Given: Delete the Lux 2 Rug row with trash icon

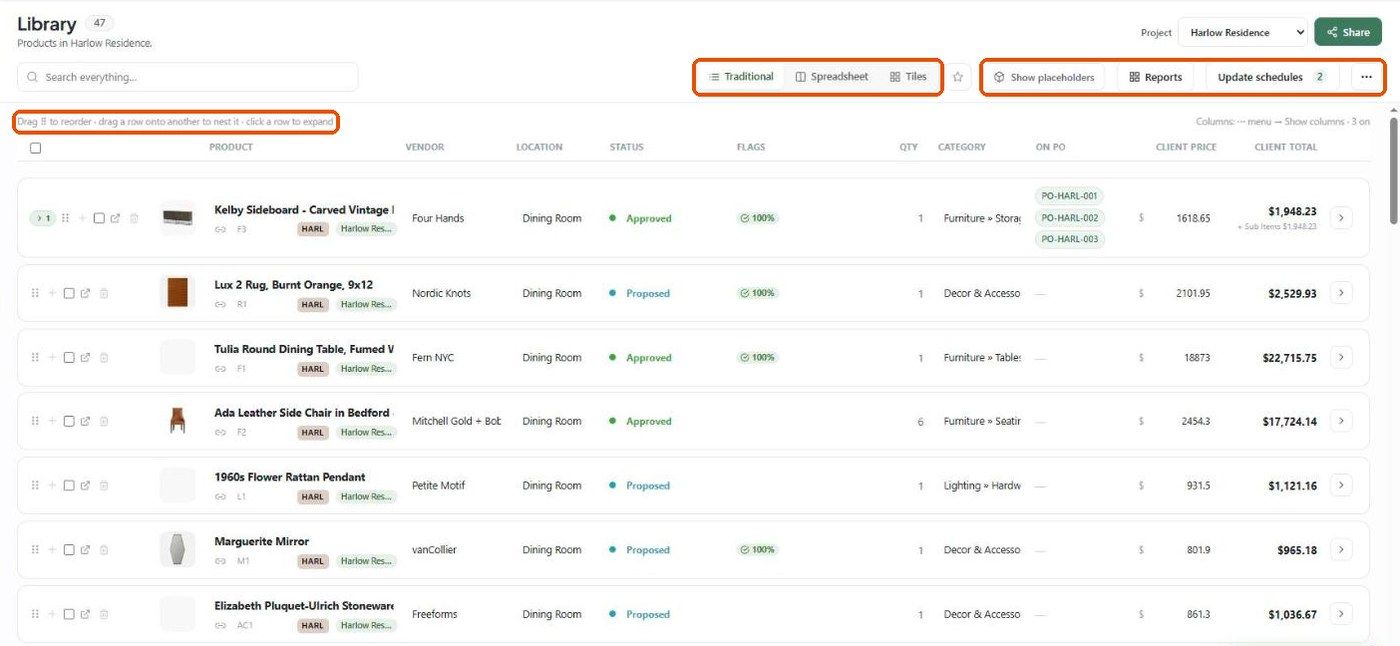Looking at the screenshot, I should coord(104,293).
